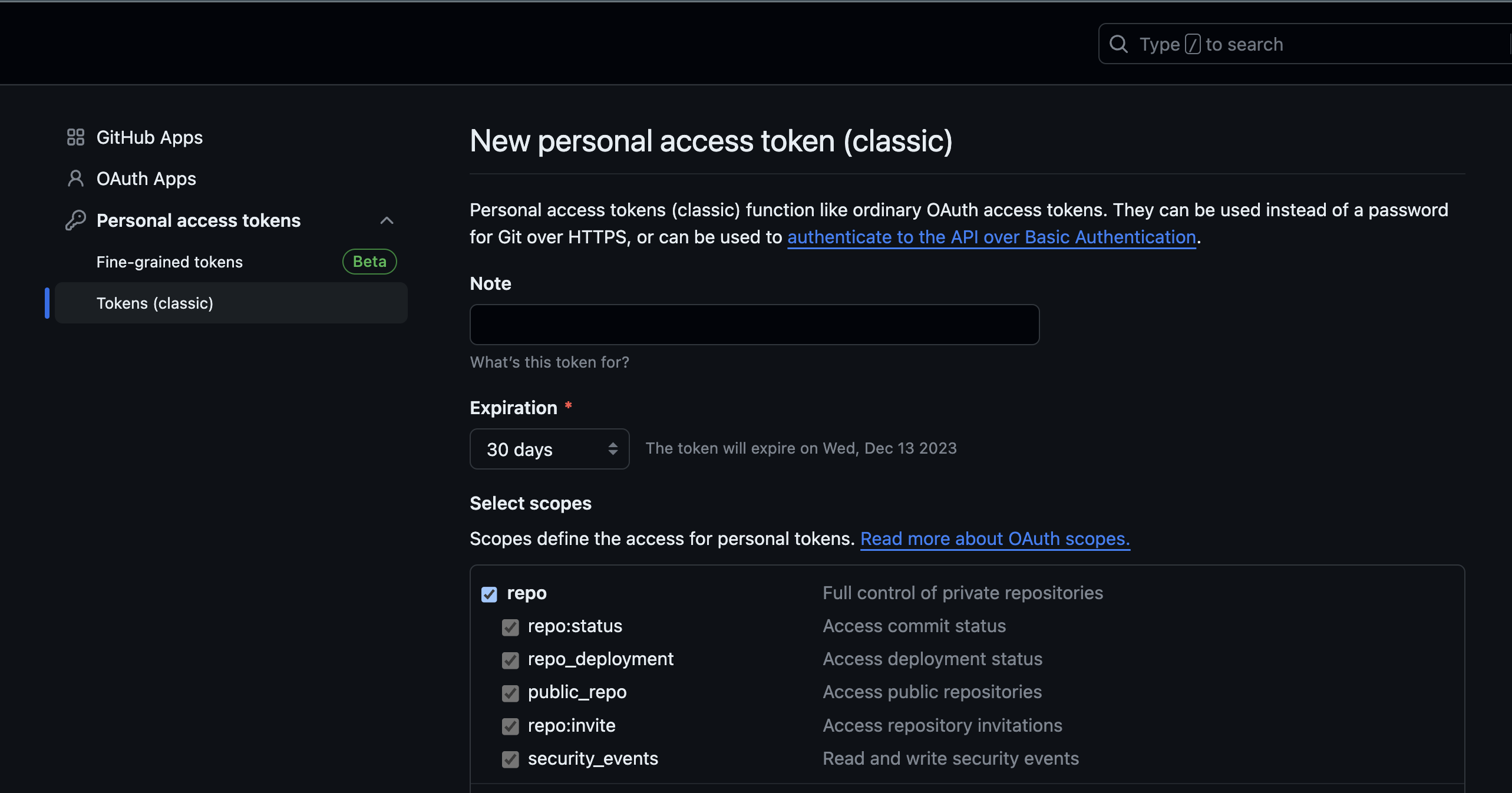The width and height of the screenshot is (1512, 793).
Task: Toggle the public_repo checkbox
Action: 510,693
